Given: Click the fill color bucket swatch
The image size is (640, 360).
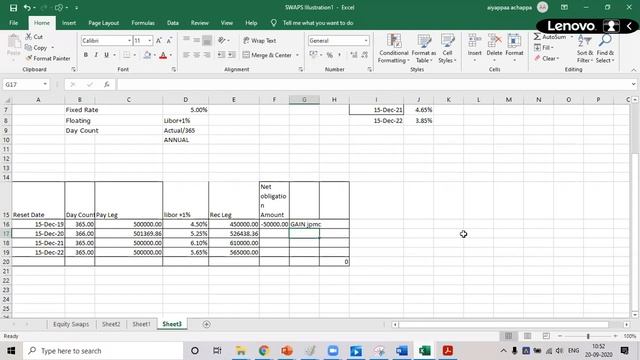Looking at the screenshot, I should click(x=147, y=55).
